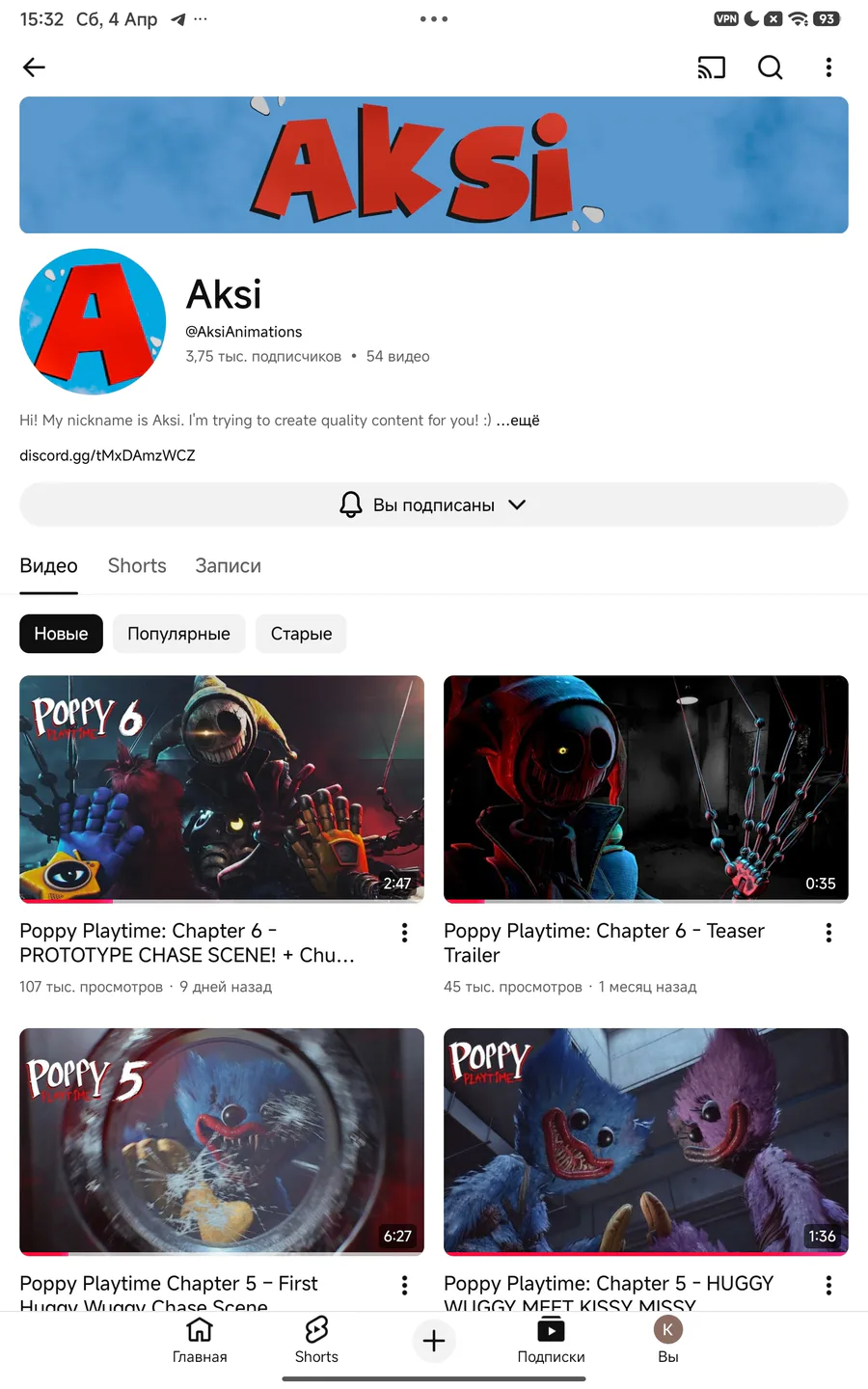Select the Популярные sort chip
The width and height of the screenshot is (868, 1389).
pos(178,634)
